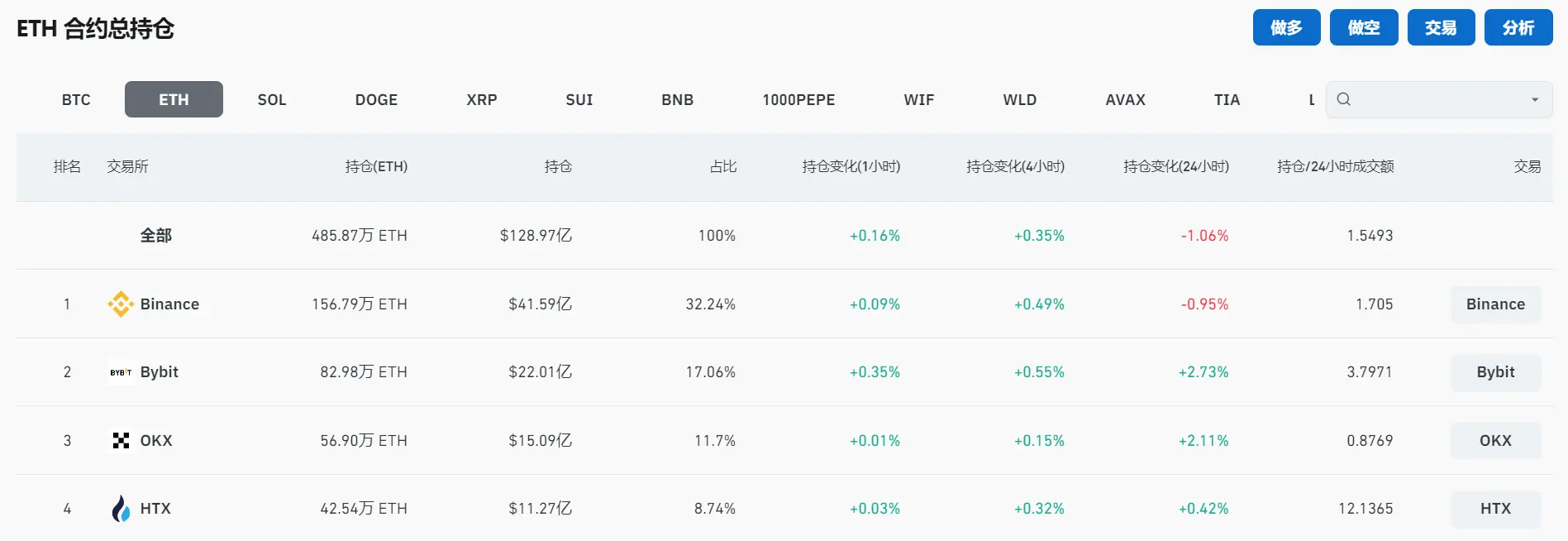Expand the coin search dropdown arrow
This screenshot has width=1568, height=541.
point(1535,99)
